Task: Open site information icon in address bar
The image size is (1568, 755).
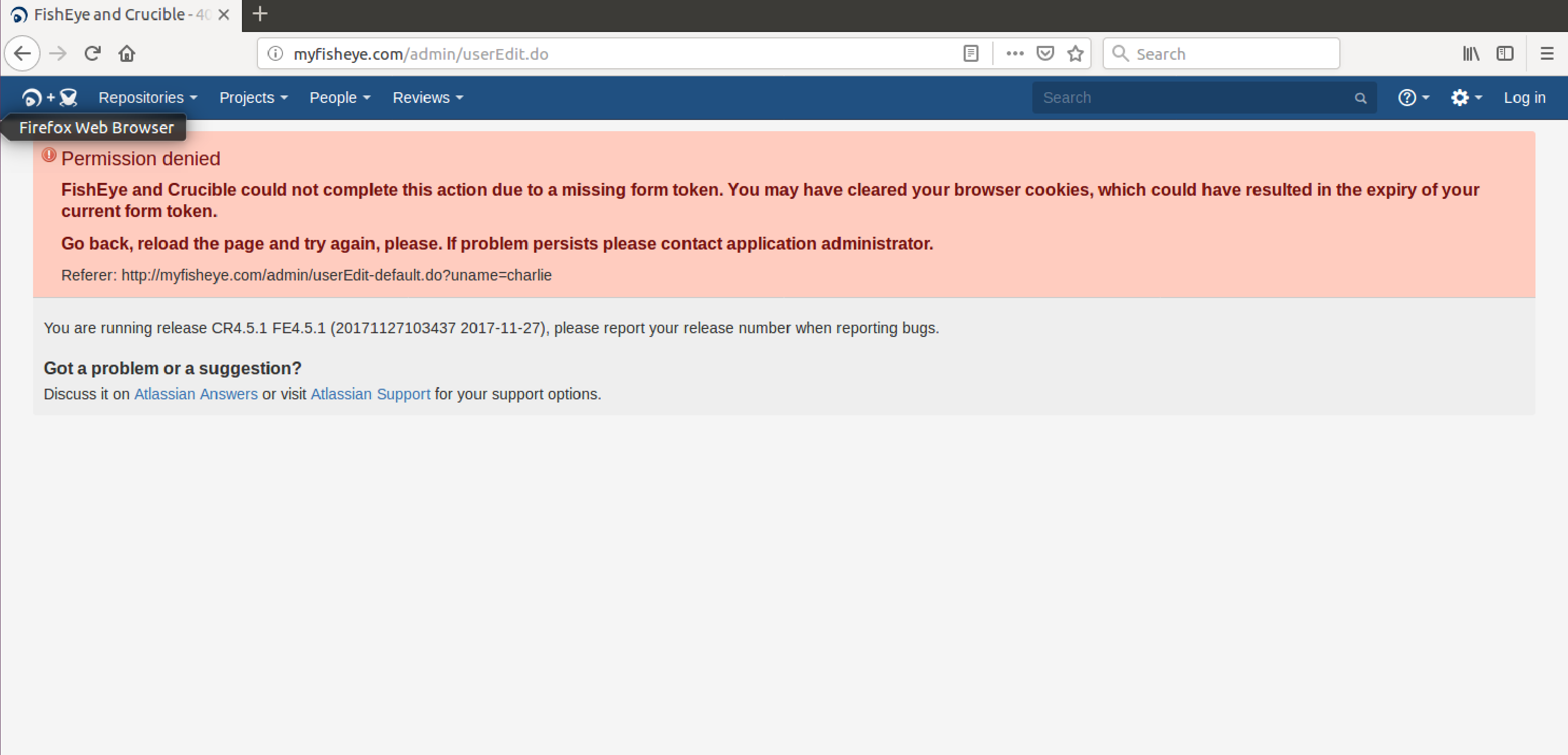Action: [x=275, y=53]
